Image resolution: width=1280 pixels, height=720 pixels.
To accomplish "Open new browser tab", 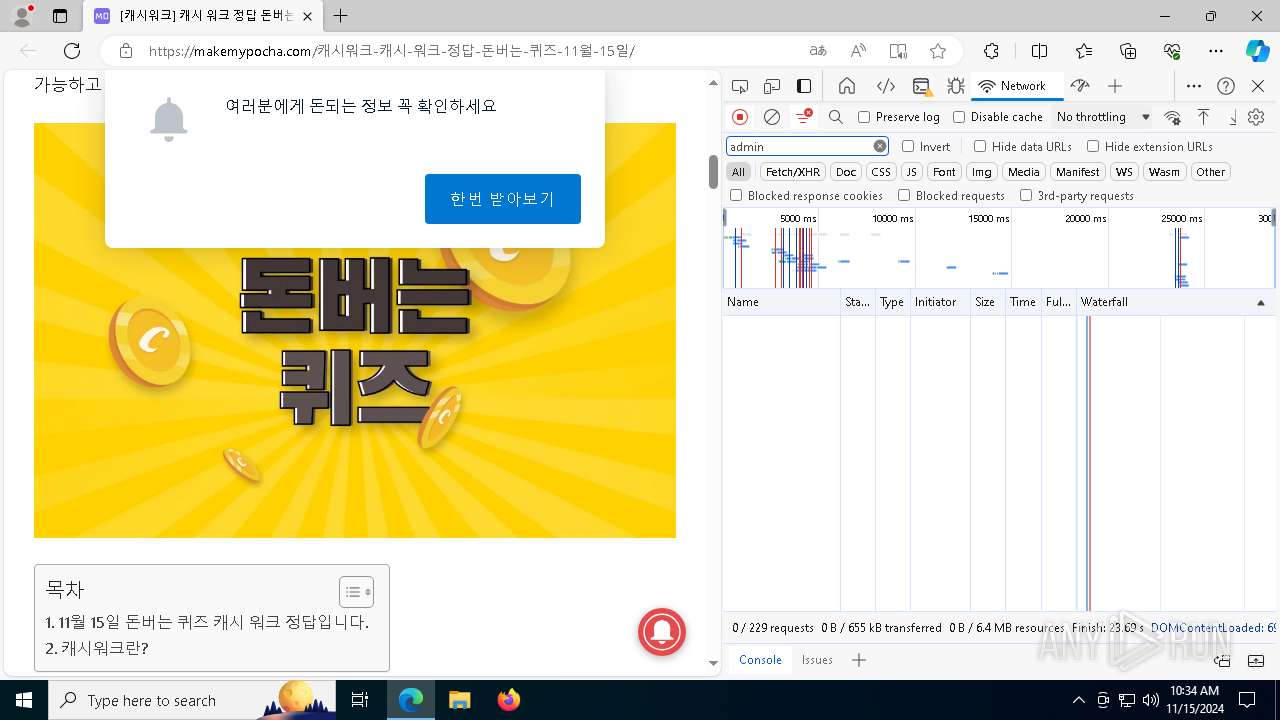I will [340, 16].
